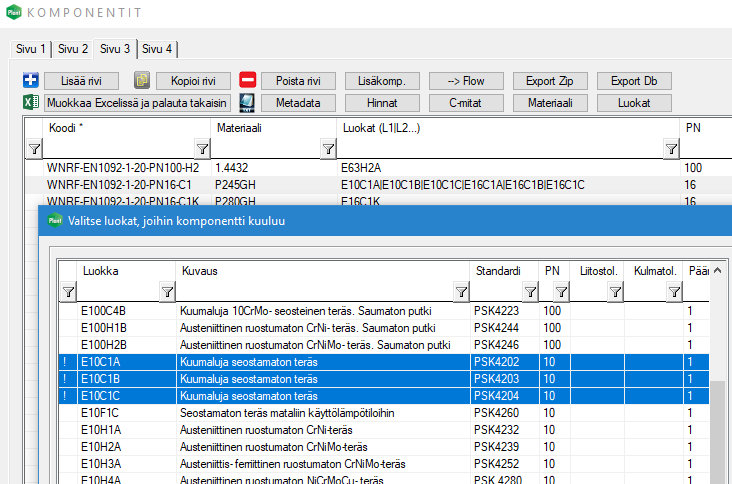Viewport: 732px width, 484px height.
Task: Open the Standardi column filter dropdown
Action: [x=528, y=292]
